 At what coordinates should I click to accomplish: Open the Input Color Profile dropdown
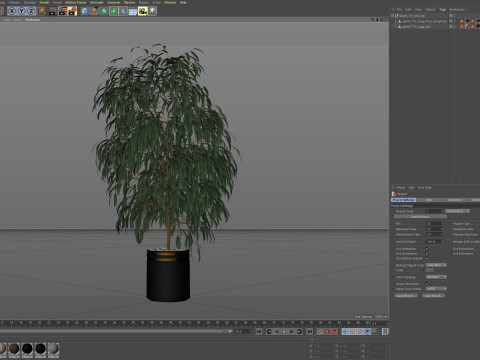436,288
